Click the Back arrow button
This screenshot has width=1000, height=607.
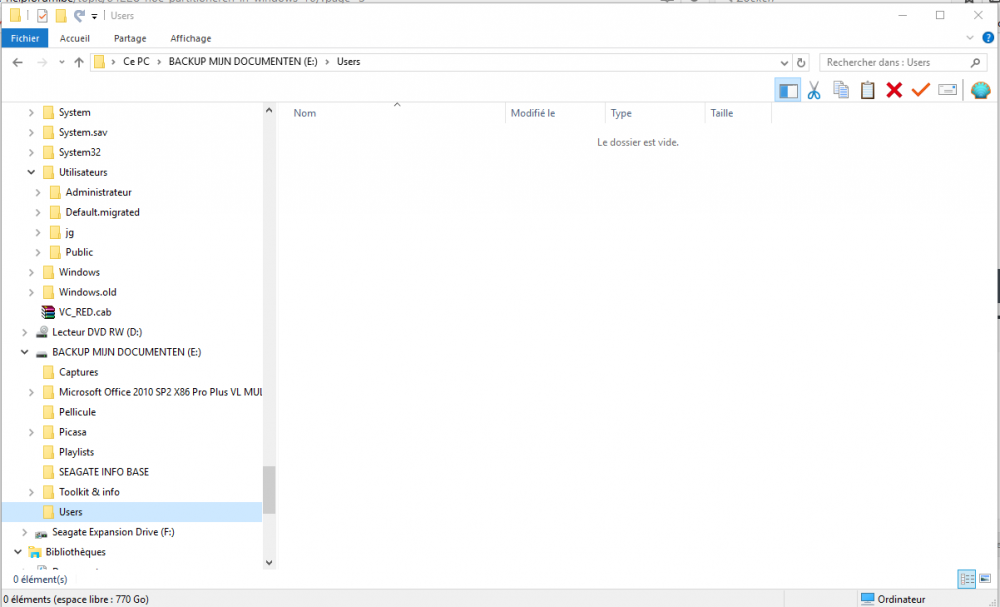(x=18, y=62)
